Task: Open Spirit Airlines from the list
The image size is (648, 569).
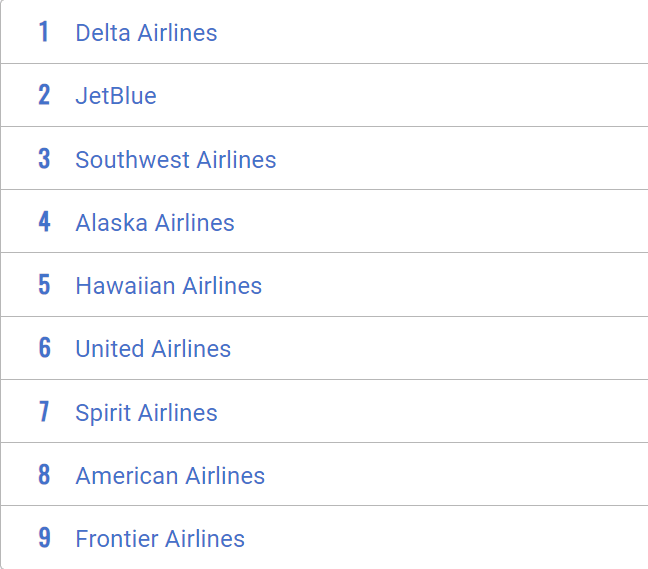Action: (146, 413)
